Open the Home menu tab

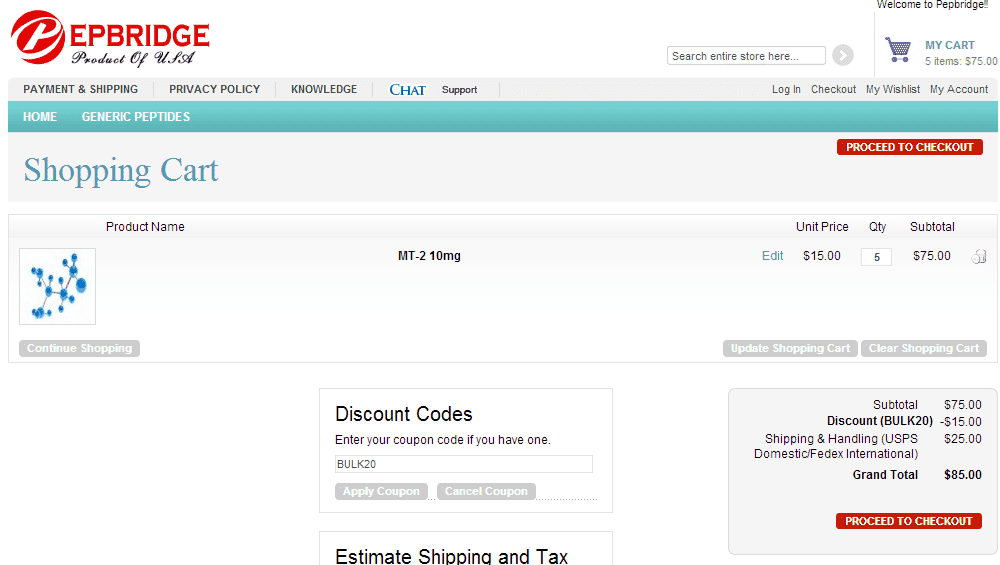[40, 117]
